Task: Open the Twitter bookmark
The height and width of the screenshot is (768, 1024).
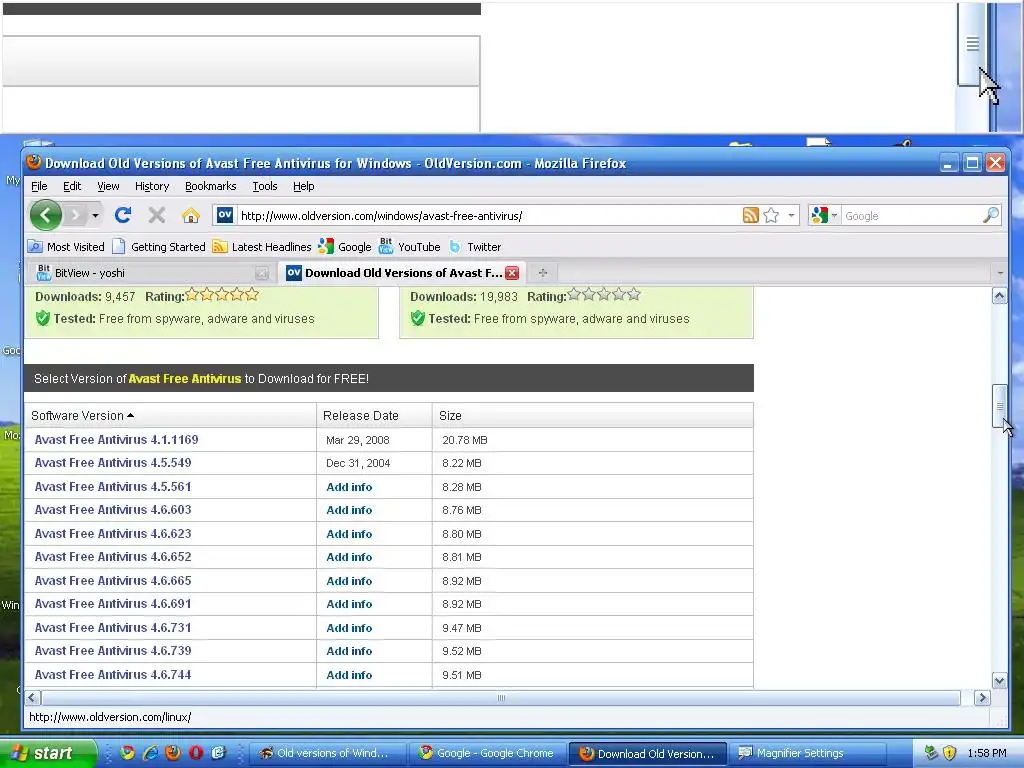Action: point(475,247)
